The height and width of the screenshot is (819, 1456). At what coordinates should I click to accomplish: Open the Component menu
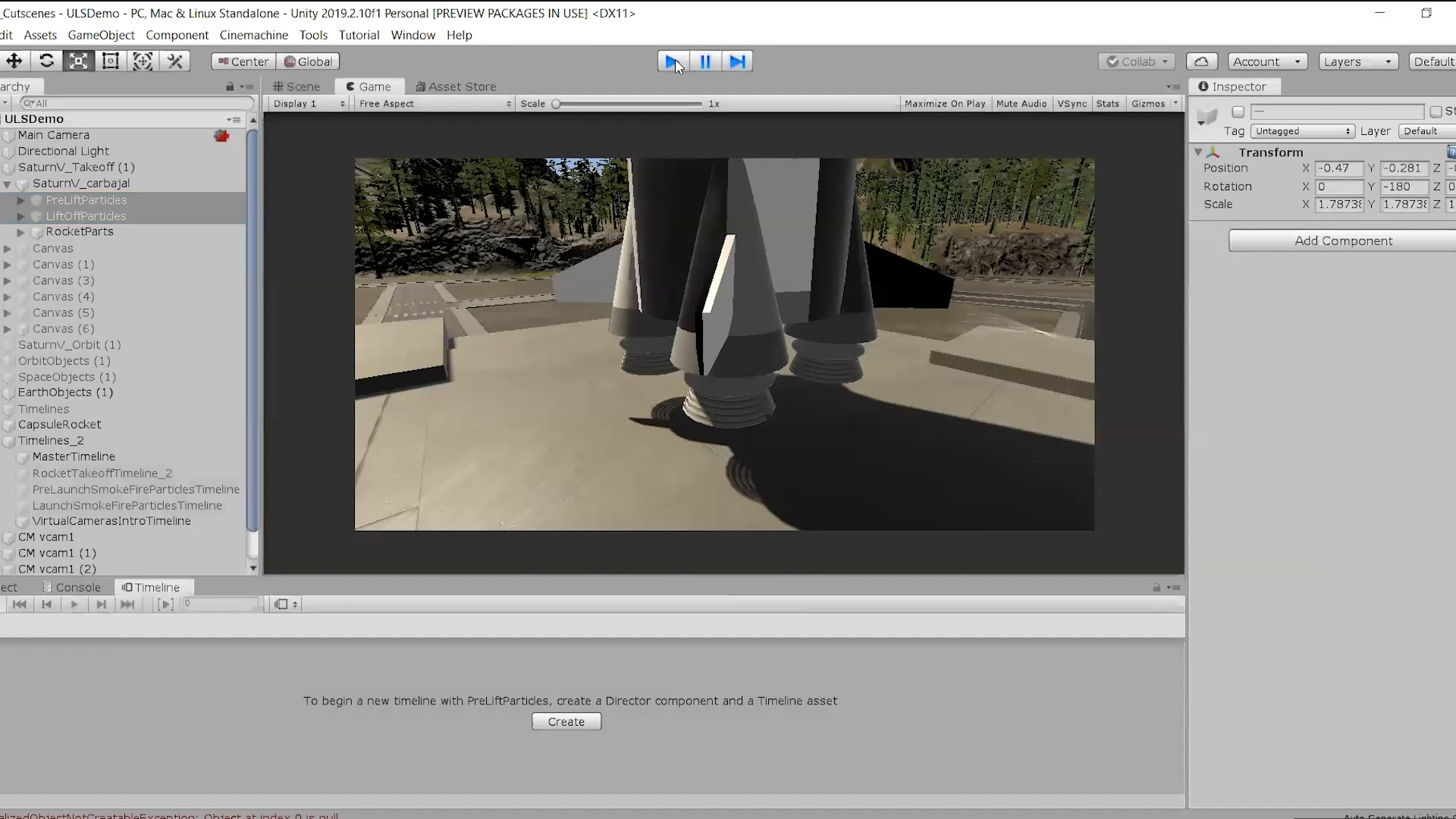[x=177, y=35]
